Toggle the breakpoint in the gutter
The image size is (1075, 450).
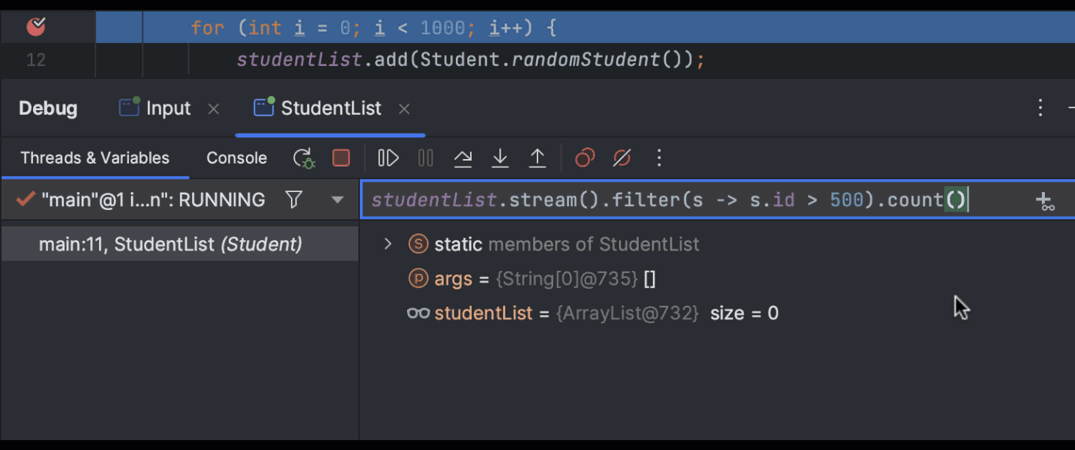[36, 27]
